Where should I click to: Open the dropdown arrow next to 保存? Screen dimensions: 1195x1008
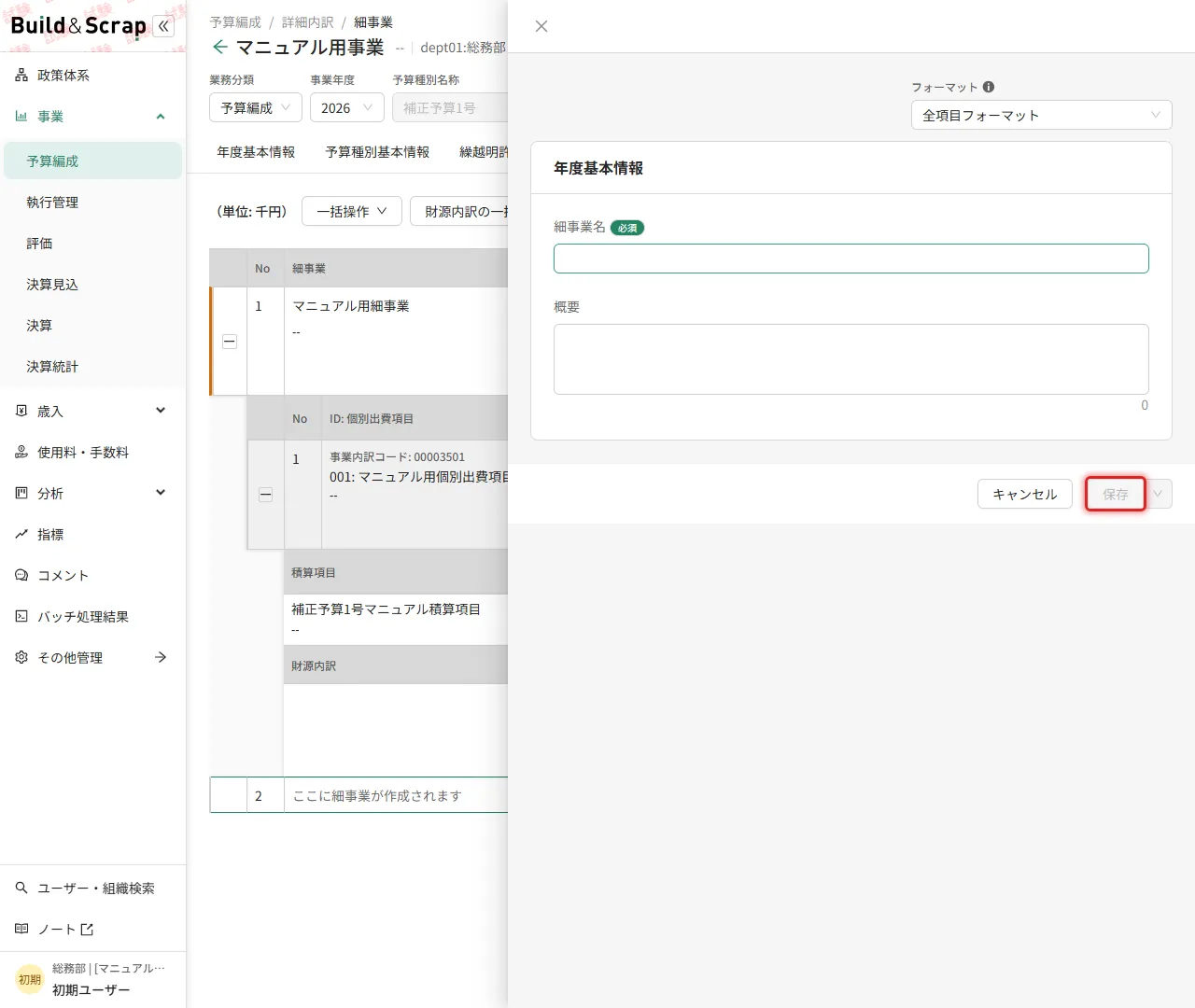pyautogui.click(x=1159, y=494)
